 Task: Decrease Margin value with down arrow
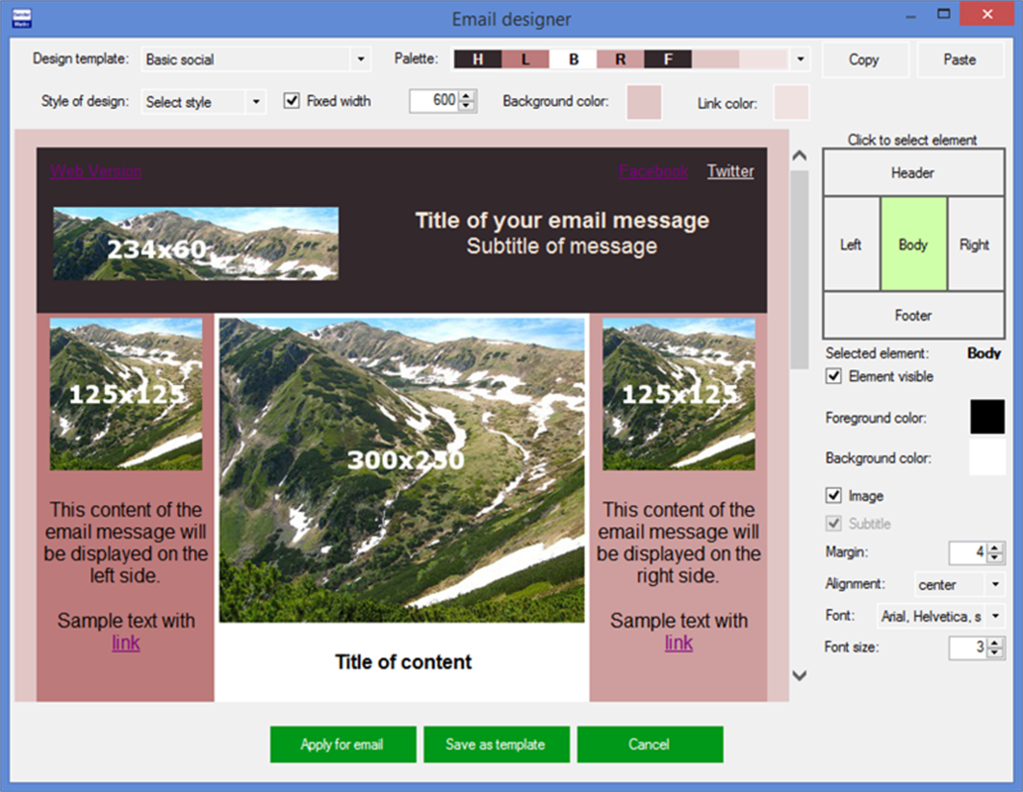pyautogui.click(x=995, y=558)
